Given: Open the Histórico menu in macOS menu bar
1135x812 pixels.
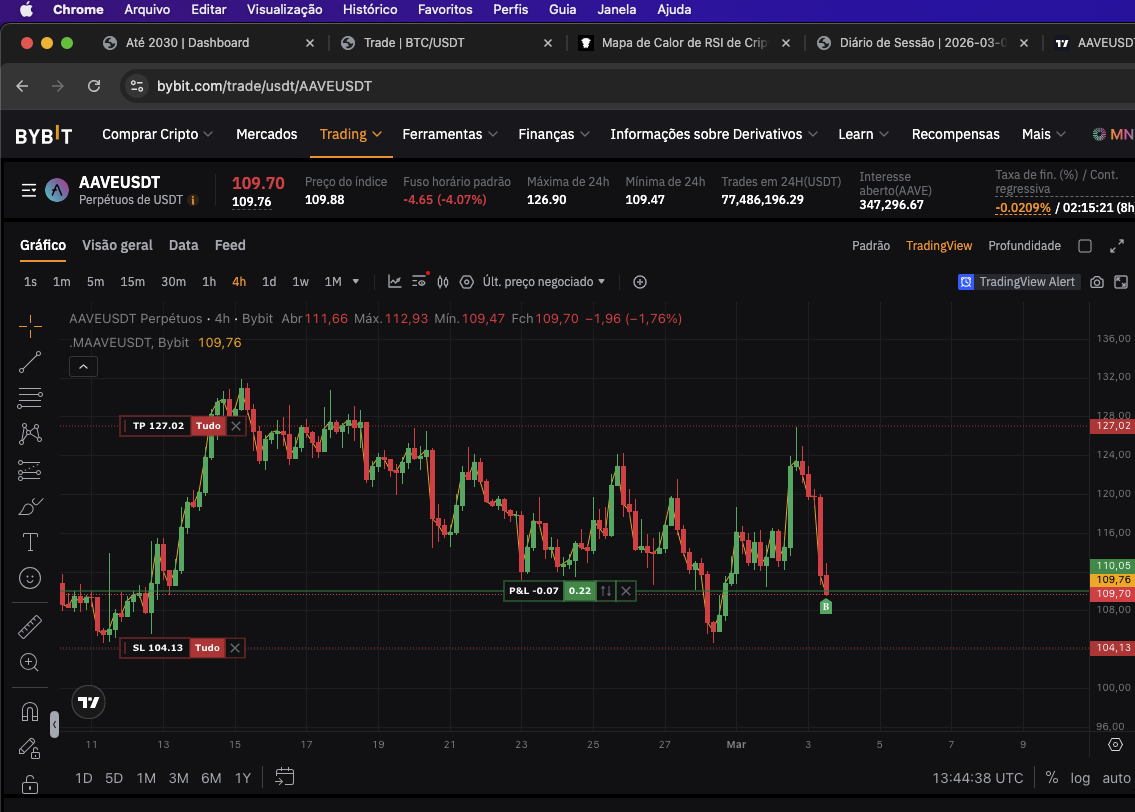Looking at the screenshot, I should [369, 9].
